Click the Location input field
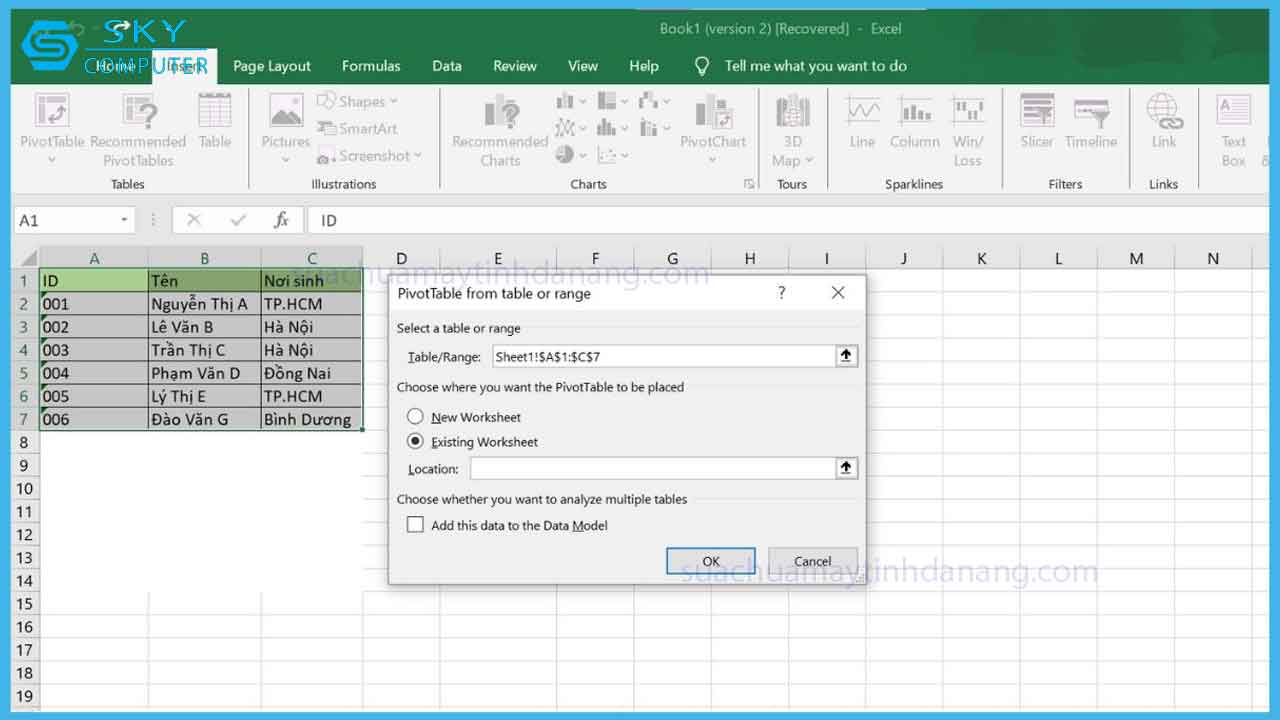 [653, 467]
